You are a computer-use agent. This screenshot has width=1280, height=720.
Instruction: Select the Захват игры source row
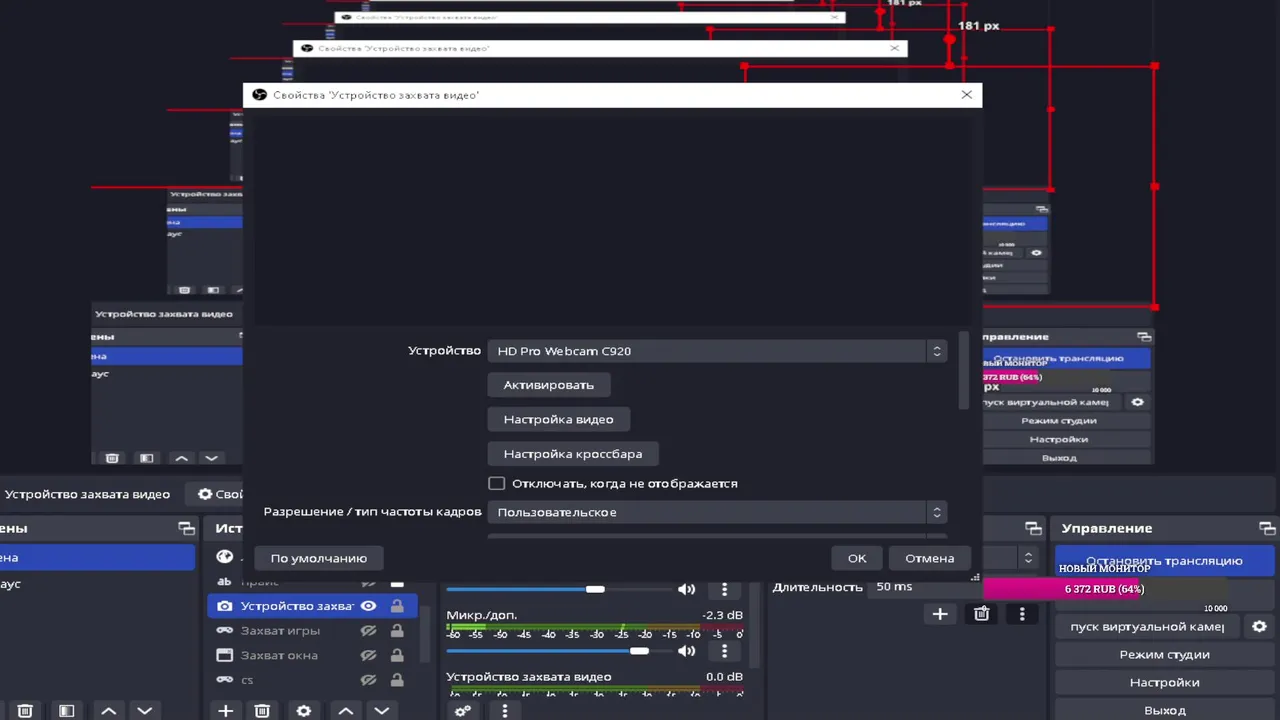pos(312,631)
